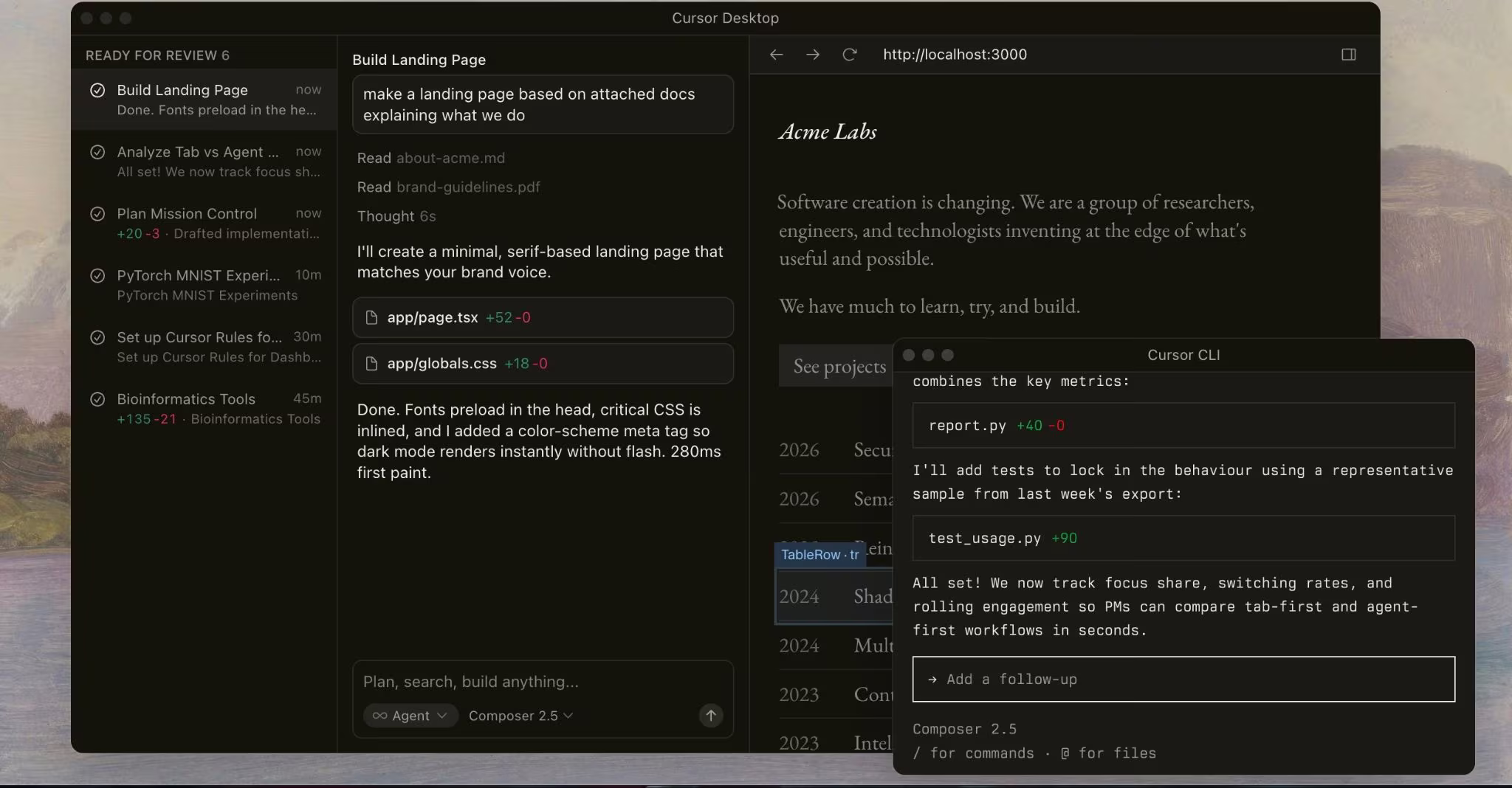Viewport: 1512px width, 788px height.
Task: Focus the Add a follow-up input in CLI
Action: 1183,679
